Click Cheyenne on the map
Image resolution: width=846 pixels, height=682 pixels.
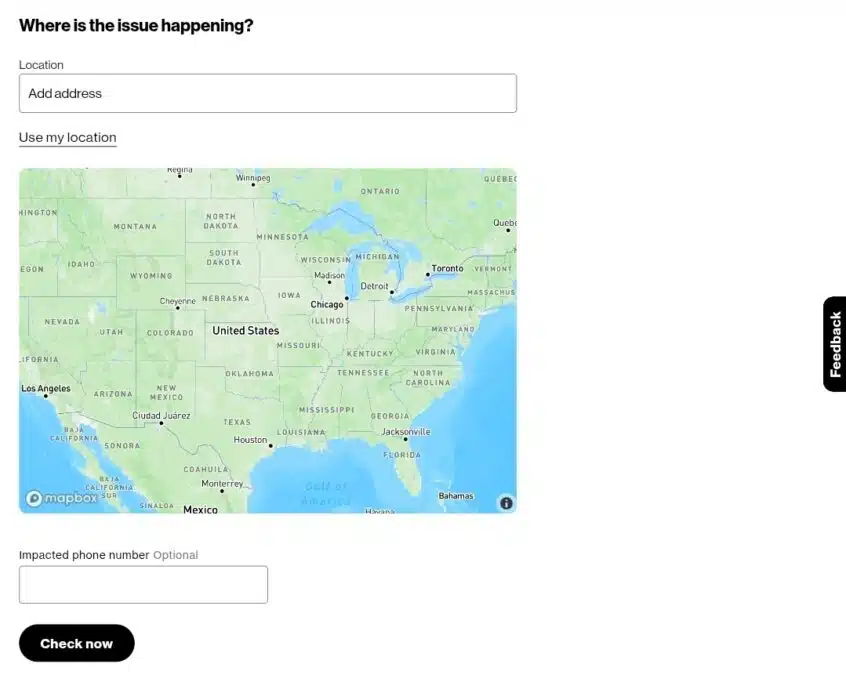click(178, 307)
